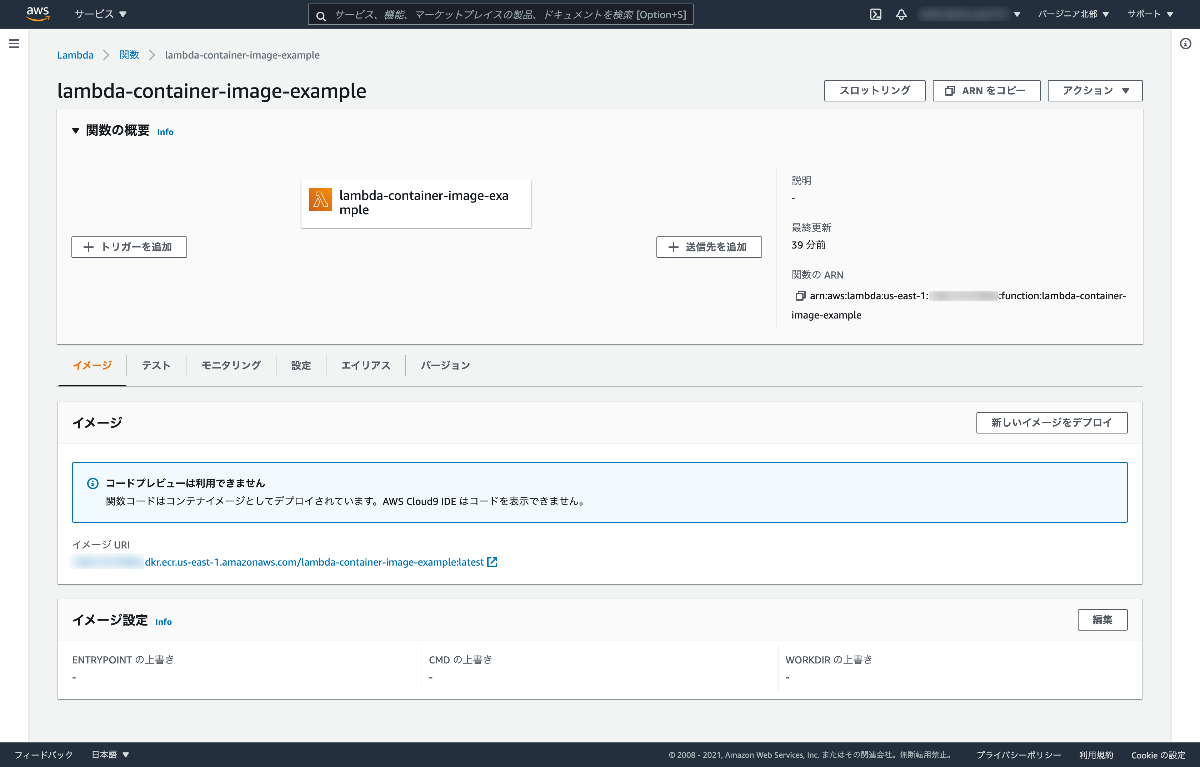Open the account name dropdown
The image size is (1200, 767).
point(969,14)
